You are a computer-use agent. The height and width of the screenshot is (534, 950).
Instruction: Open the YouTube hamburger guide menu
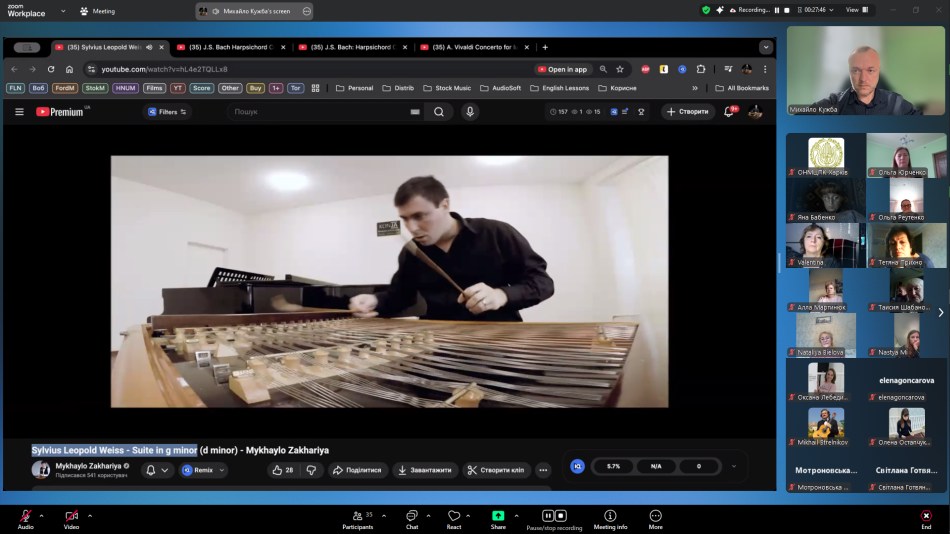(19, 112)
